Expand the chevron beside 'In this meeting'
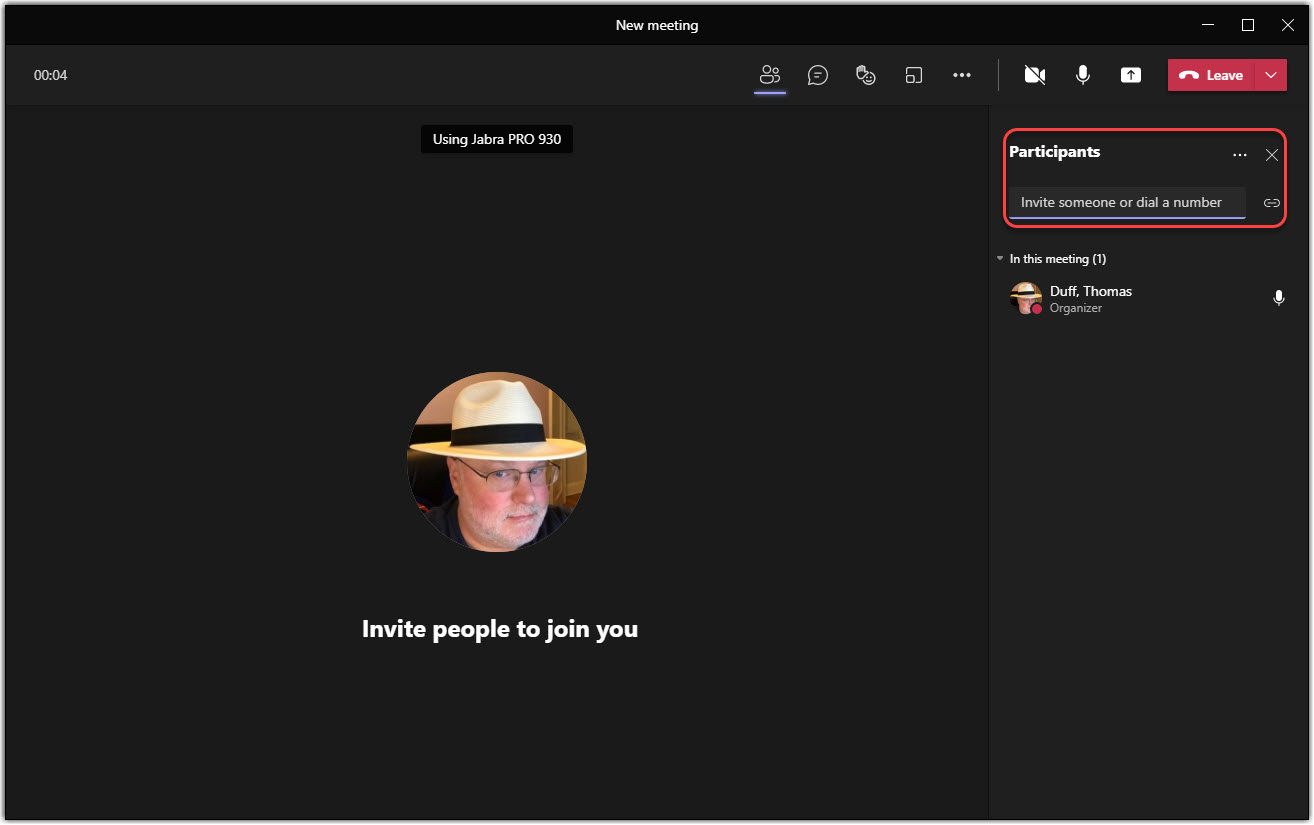1314x825 pixels. click(999, 258)
